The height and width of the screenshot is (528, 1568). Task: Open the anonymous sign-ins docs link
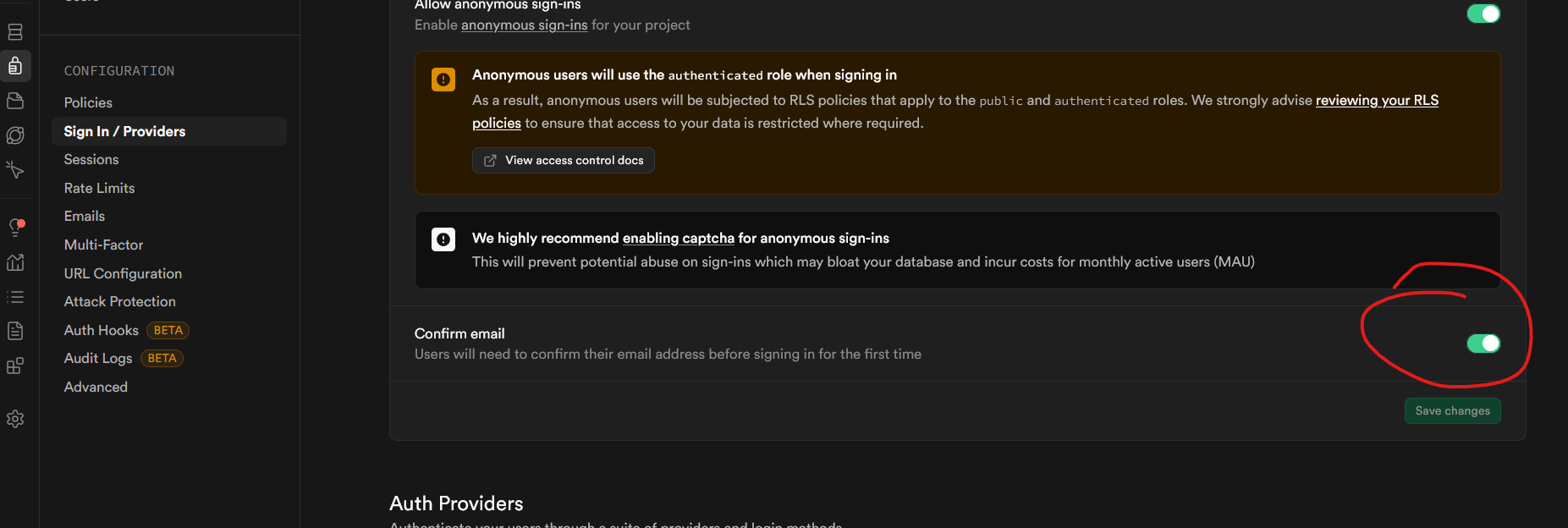point(524,25)
